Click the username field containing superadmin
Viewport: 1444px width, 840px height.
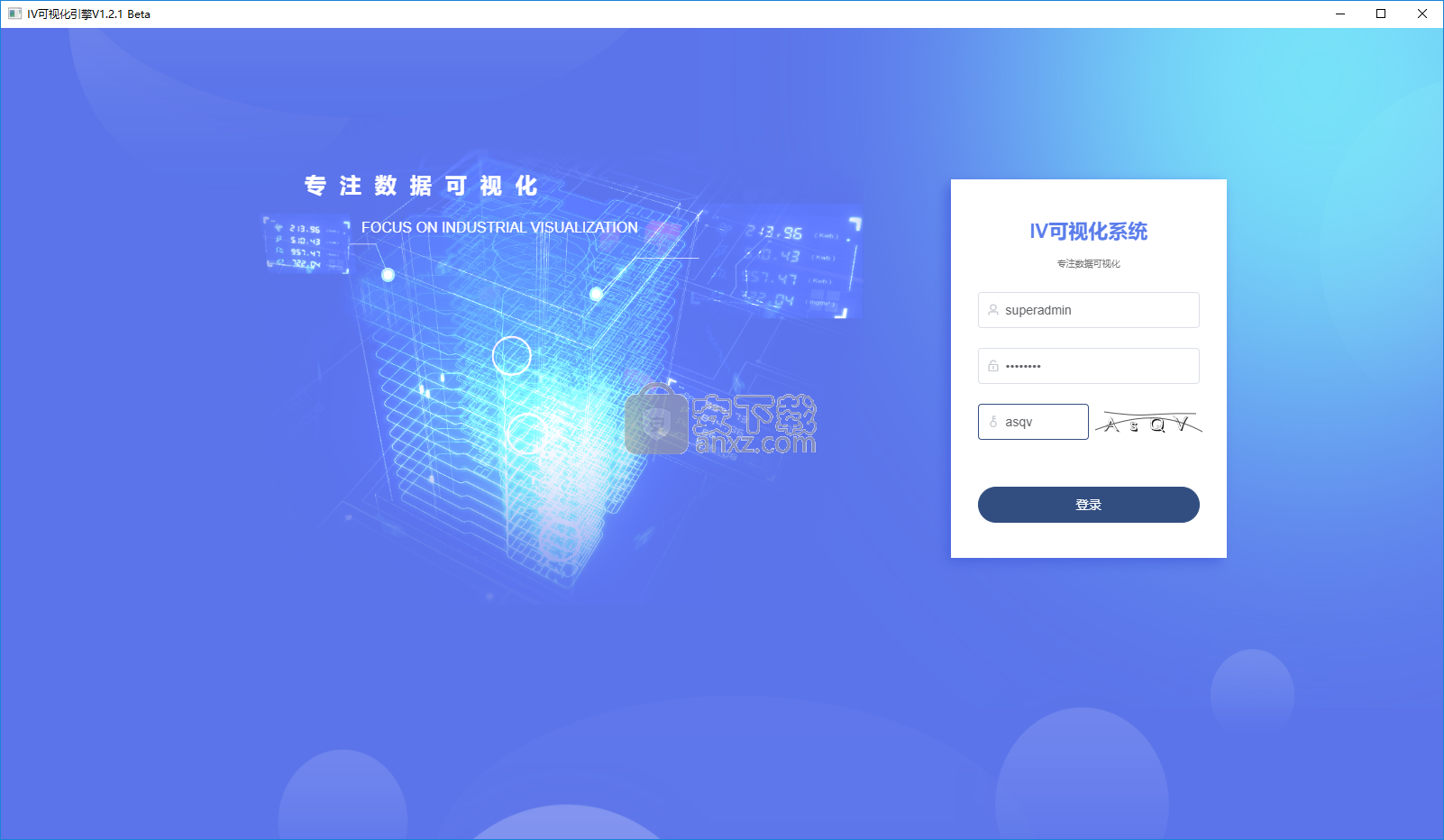pyautogui.click(x=1088, y=310)
